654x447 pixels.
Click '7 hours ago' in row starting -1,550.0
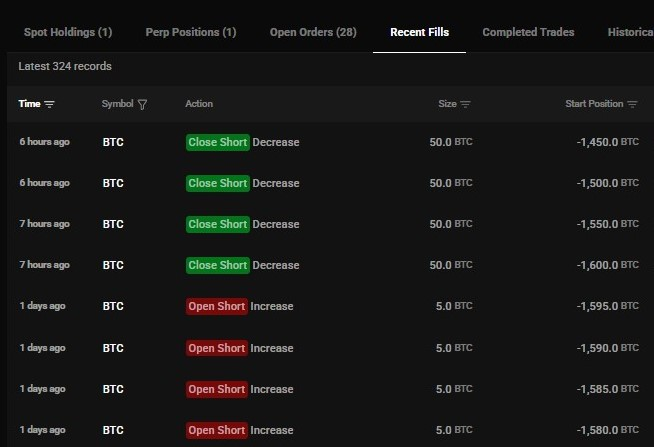44,224
